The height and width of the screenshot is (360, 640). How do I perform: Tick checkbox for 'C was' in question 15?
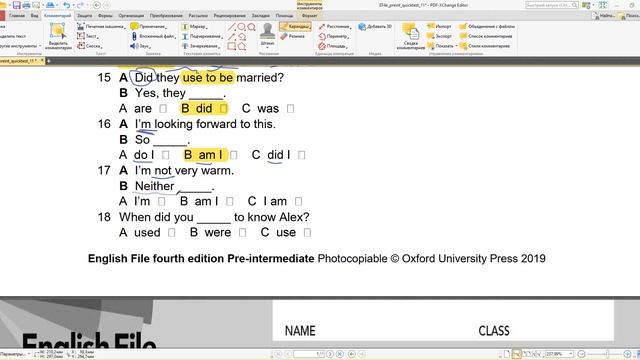[290, 109]
